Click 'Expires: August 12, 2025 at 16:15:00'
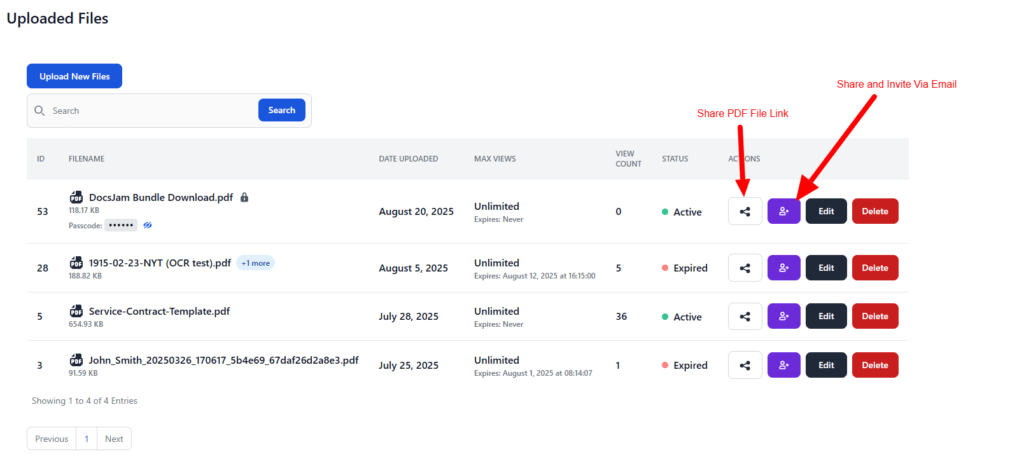The height and width of the screenshot is (461, 1024). tap(535, 276)
